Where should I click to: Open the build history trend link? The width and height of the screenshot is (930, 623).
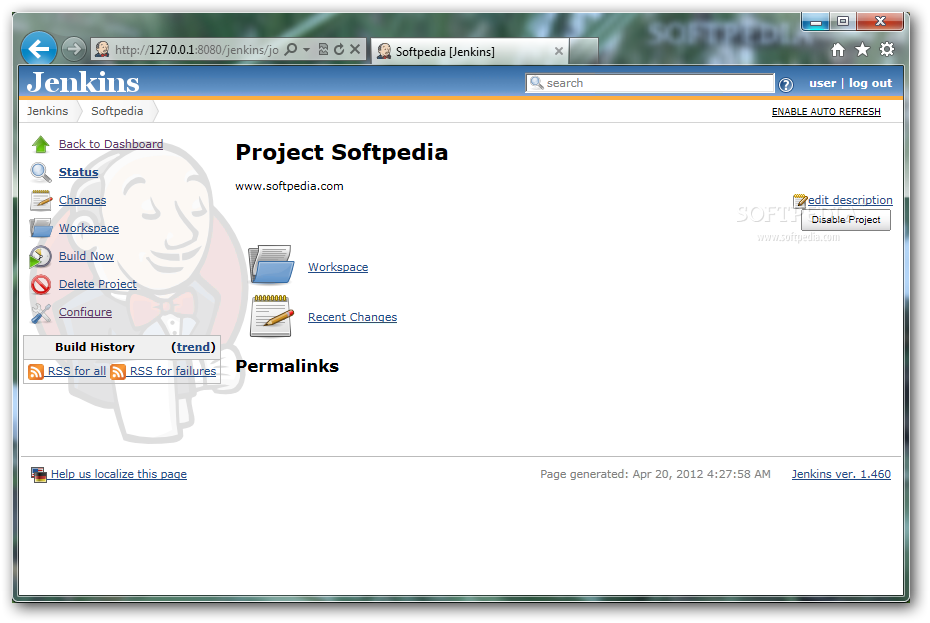tap(193, 347)
